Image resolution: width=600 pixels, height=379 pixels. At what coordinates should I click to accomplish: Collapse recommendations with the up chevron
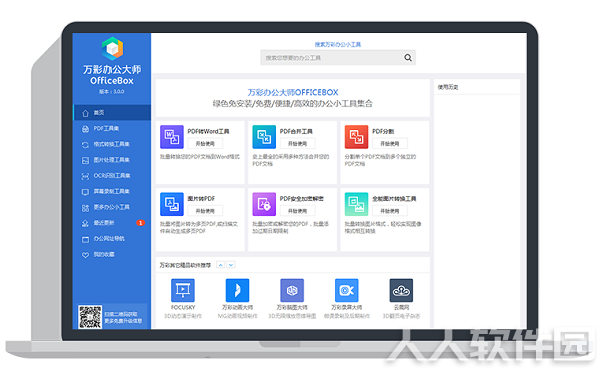click(220, 265)
